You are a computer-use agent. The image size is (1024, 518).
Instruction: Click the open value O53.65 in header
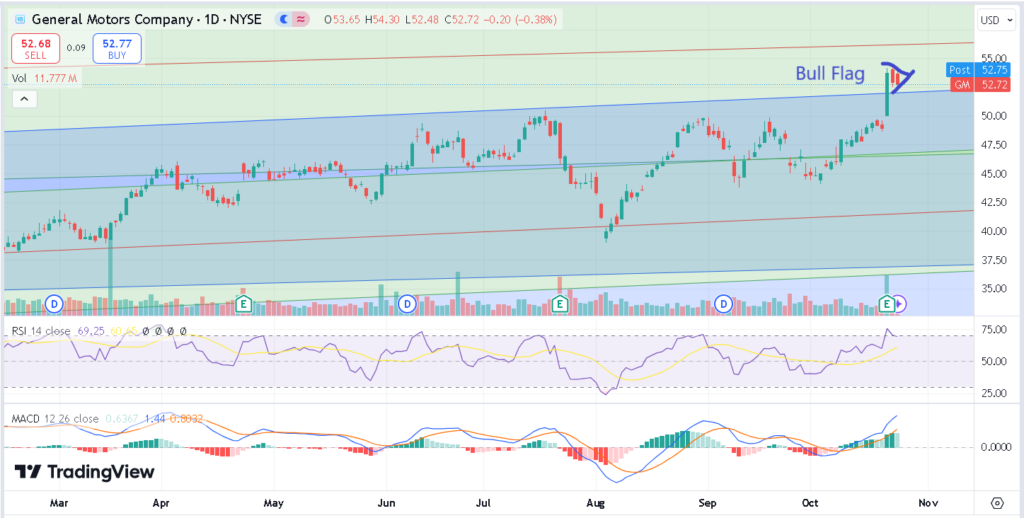pos(343,20)
